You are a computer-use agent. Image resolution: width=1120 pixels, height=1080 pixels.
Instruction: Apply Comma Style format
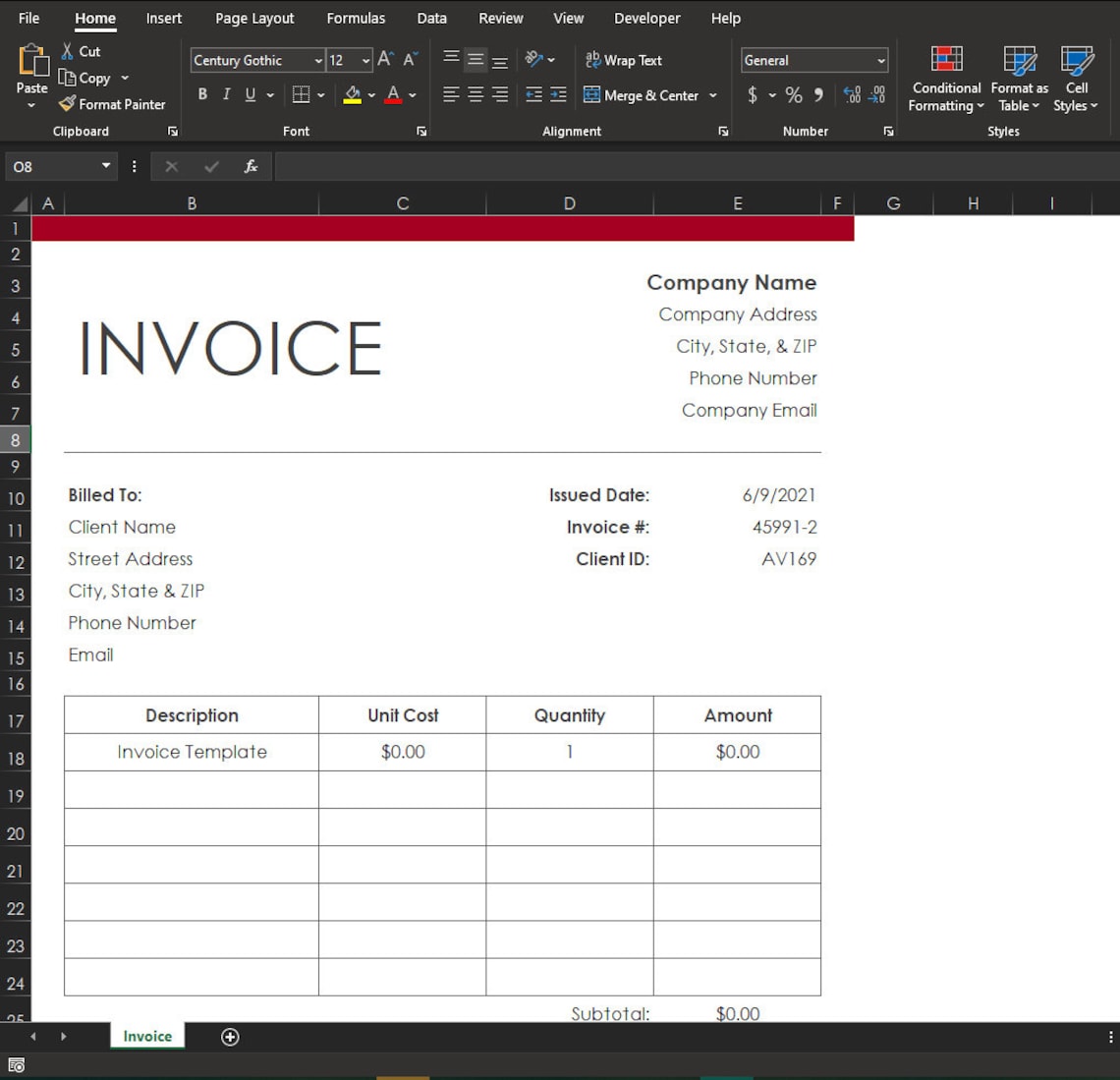tap(818, 94)
